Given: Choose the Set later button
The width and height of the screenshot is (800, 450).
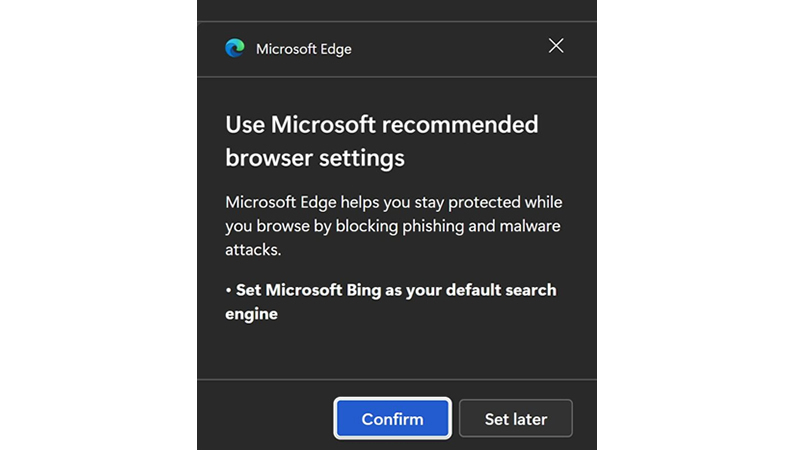Looking at the screenshot, I should tap(515, 419).
